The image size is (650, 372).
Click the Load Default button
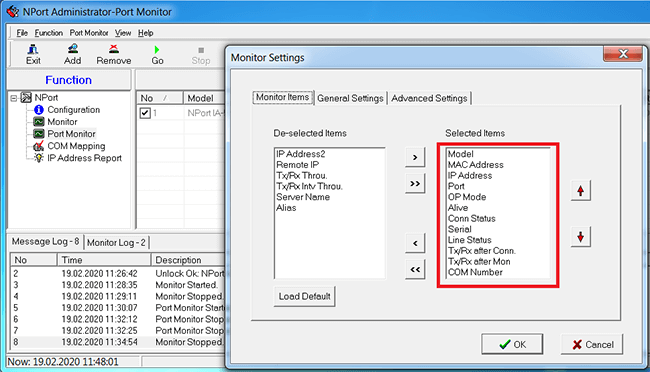[x=304, y=297]
